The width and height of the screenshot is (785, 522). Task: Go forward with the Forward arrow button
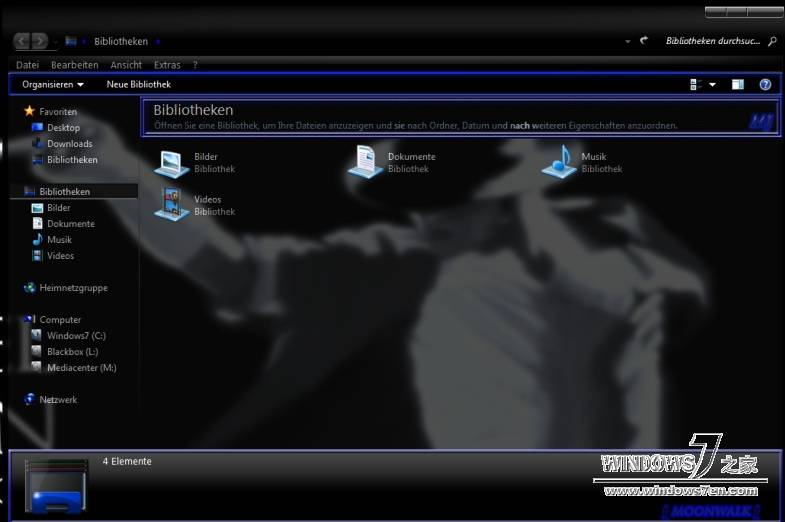coord(40,41)
